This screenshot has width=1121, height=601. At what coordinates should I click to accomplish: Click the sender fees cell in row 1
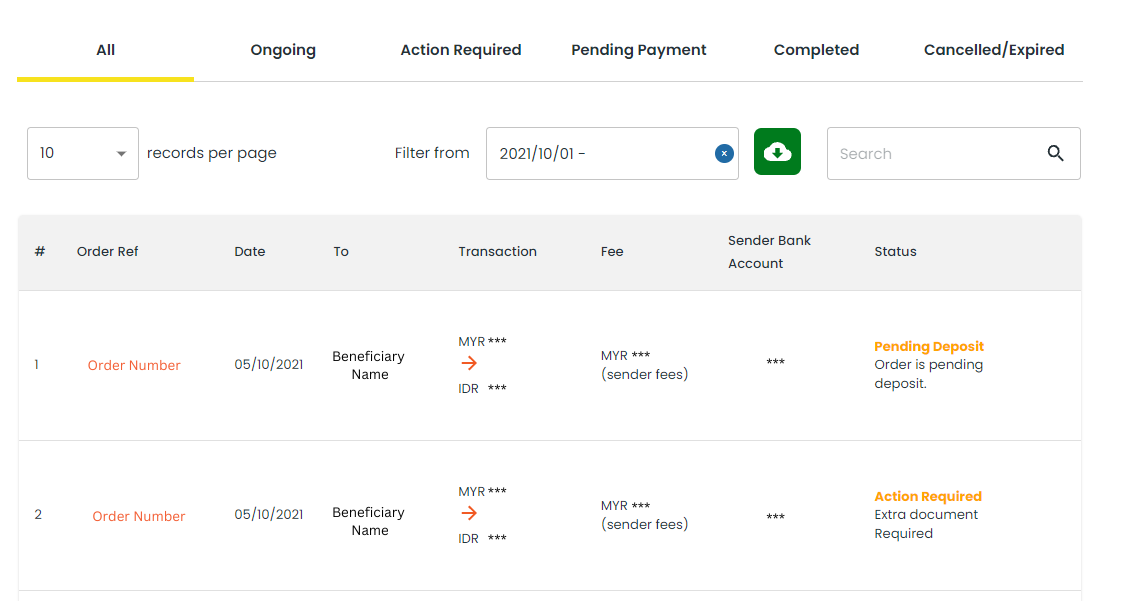point(644,365)
